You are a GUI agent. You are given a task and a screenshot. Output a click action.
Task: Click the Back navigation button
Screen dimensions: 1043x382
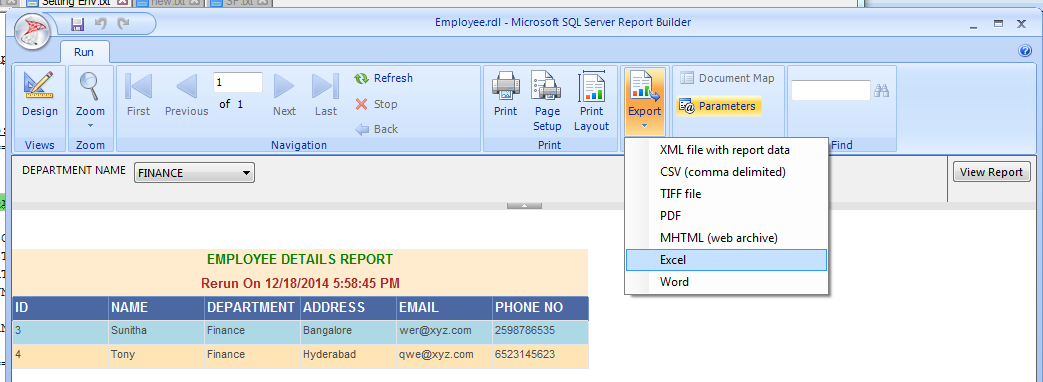[x=376, y=129]
